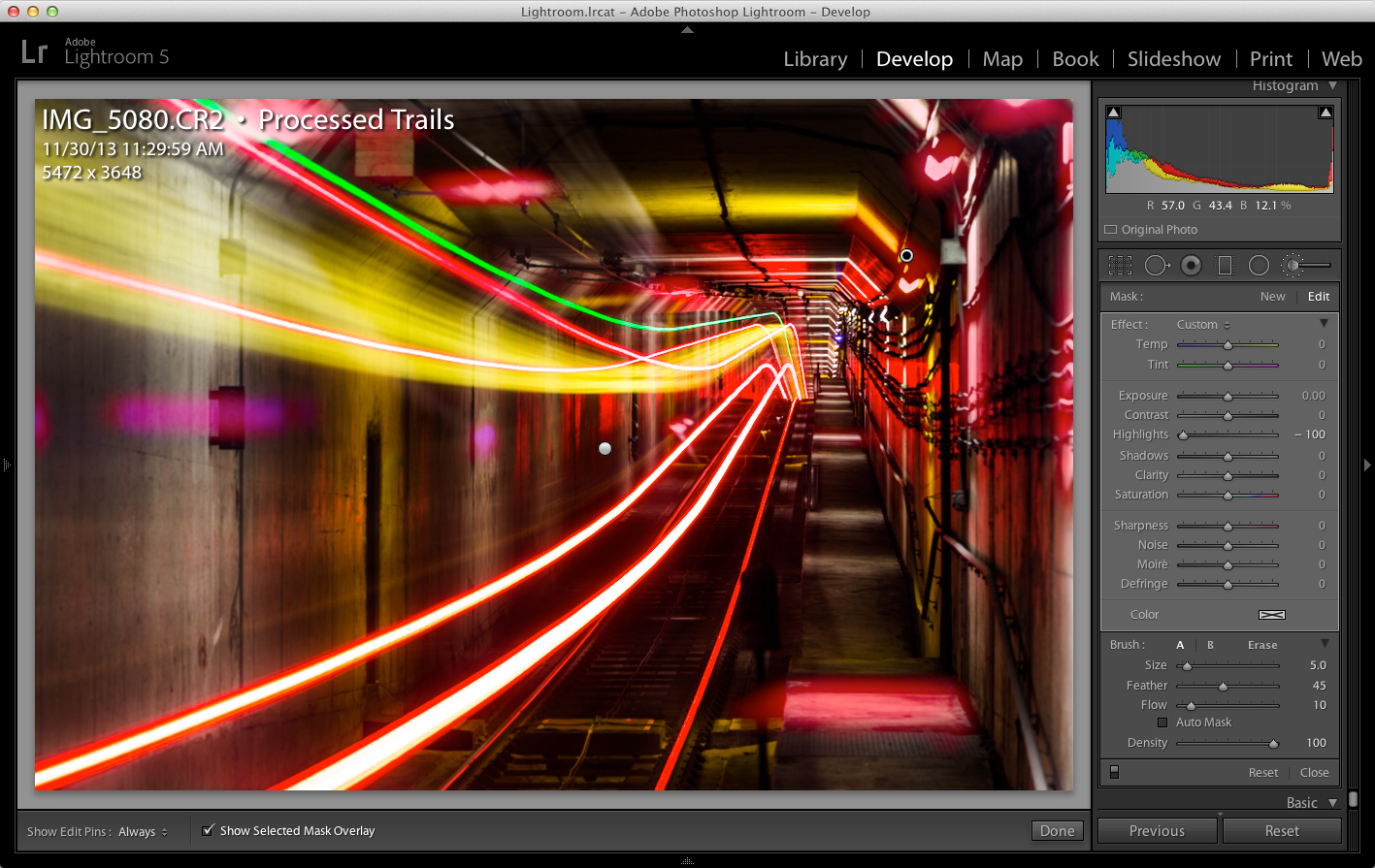1375x868 pixels.
Task: Open the Web module
Action: click(1342, 59)
